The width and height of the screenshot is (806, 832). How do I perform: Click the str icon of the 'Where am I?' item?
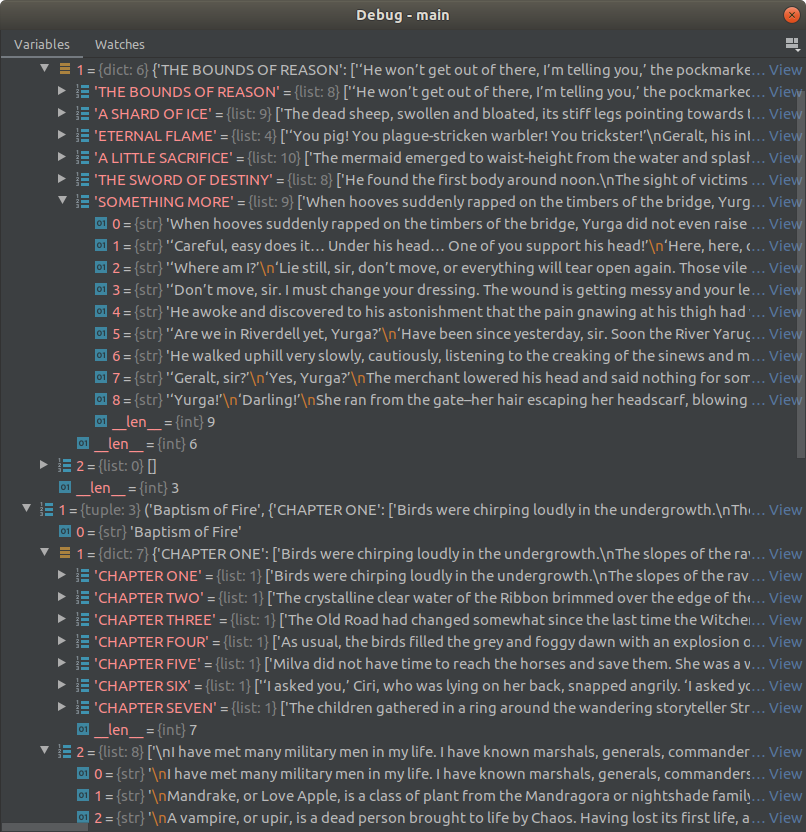pos(101,267)
